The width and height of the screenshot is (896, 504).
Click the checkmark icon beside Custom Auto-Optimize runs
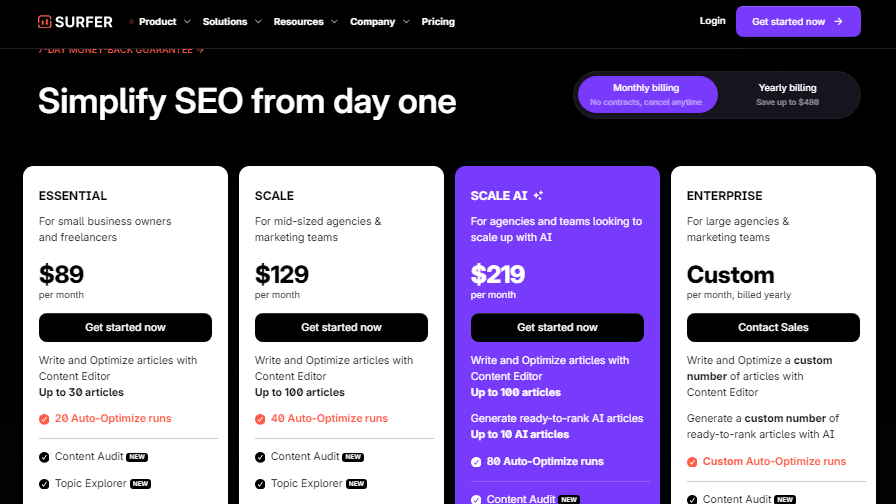692,462
